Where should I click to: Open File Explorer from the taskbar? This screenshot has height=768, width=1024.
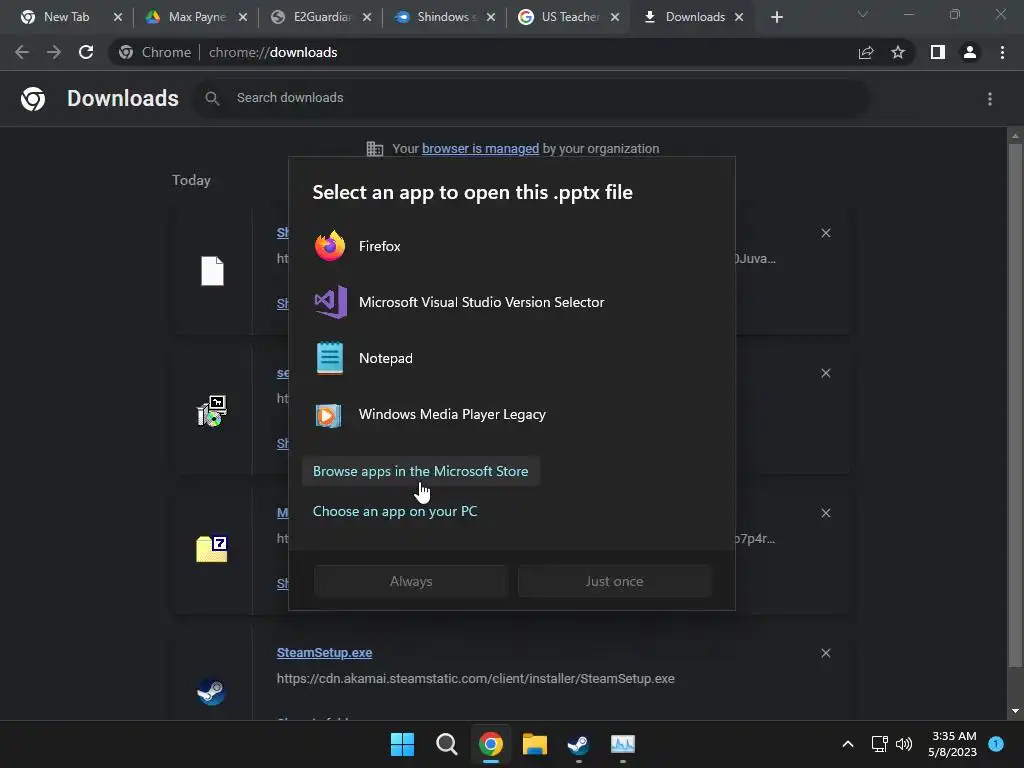(x=535, y=744)
